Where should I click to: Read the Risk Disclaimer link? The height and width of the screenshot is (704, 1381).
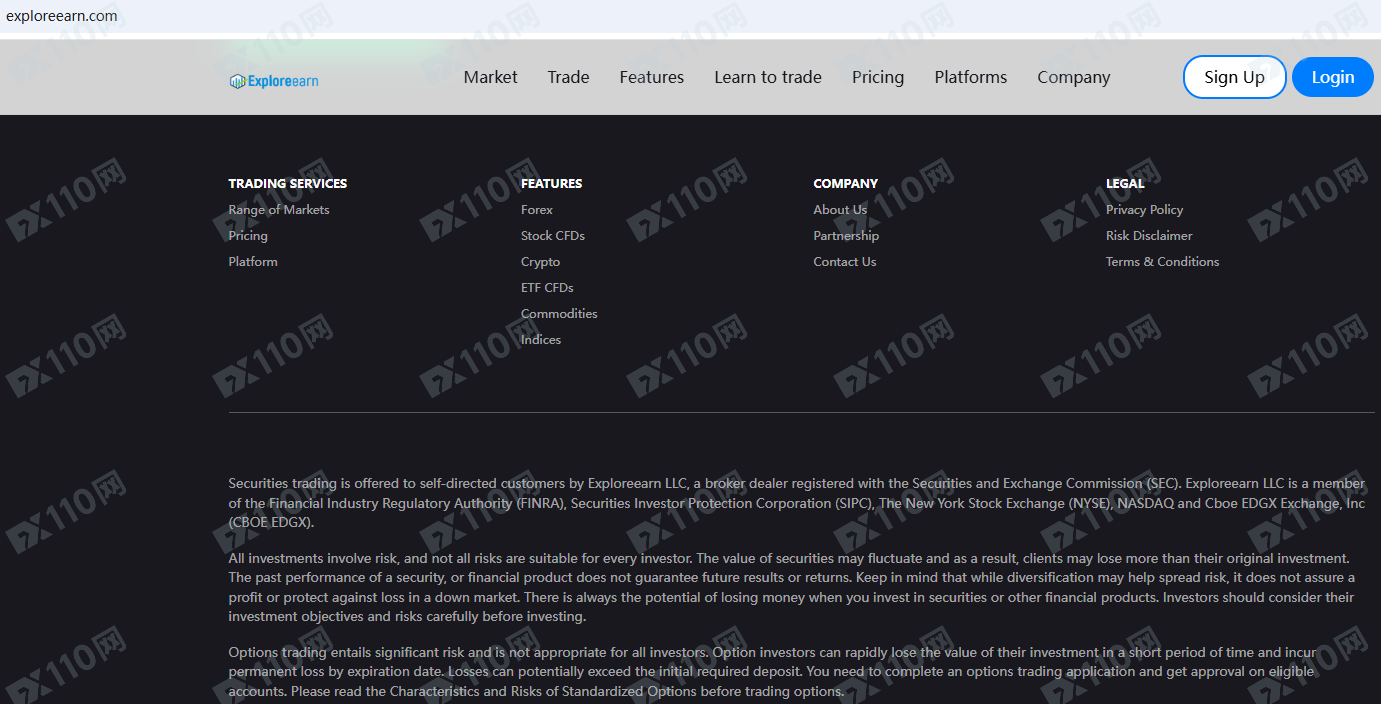(x=1149, y=236)
